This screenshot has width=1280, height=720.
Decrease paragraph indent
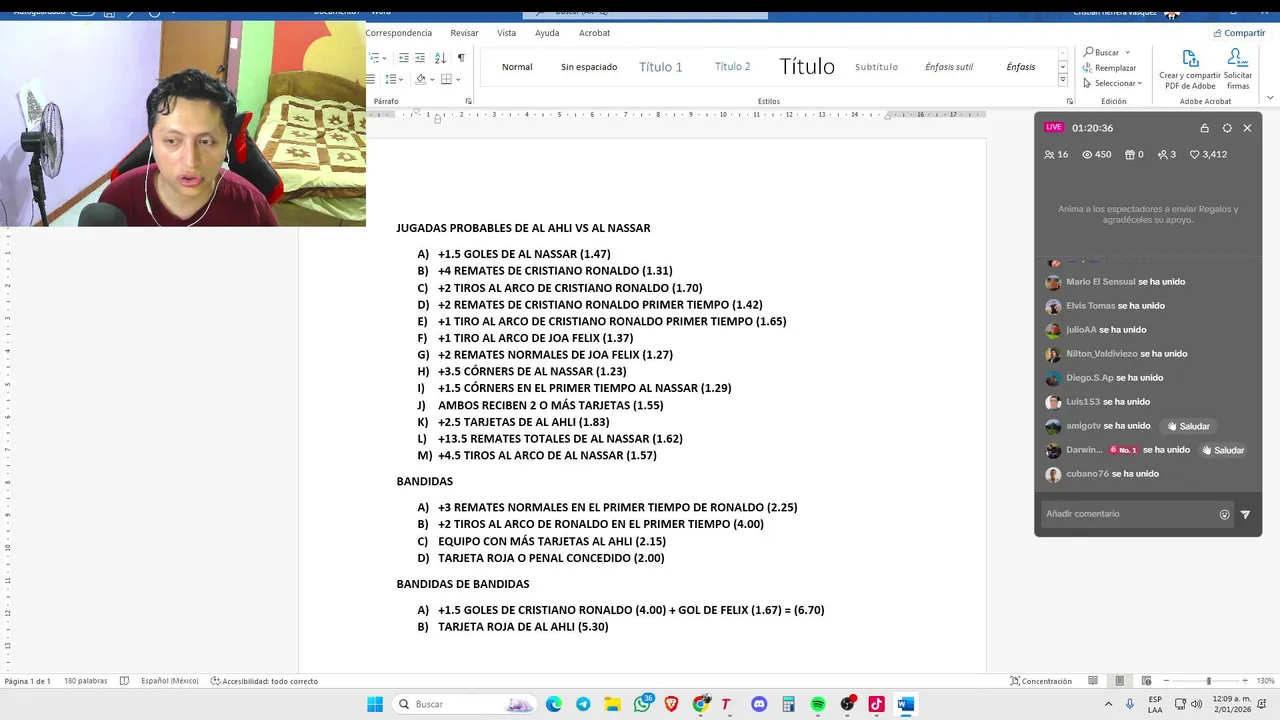click(402, 58)
